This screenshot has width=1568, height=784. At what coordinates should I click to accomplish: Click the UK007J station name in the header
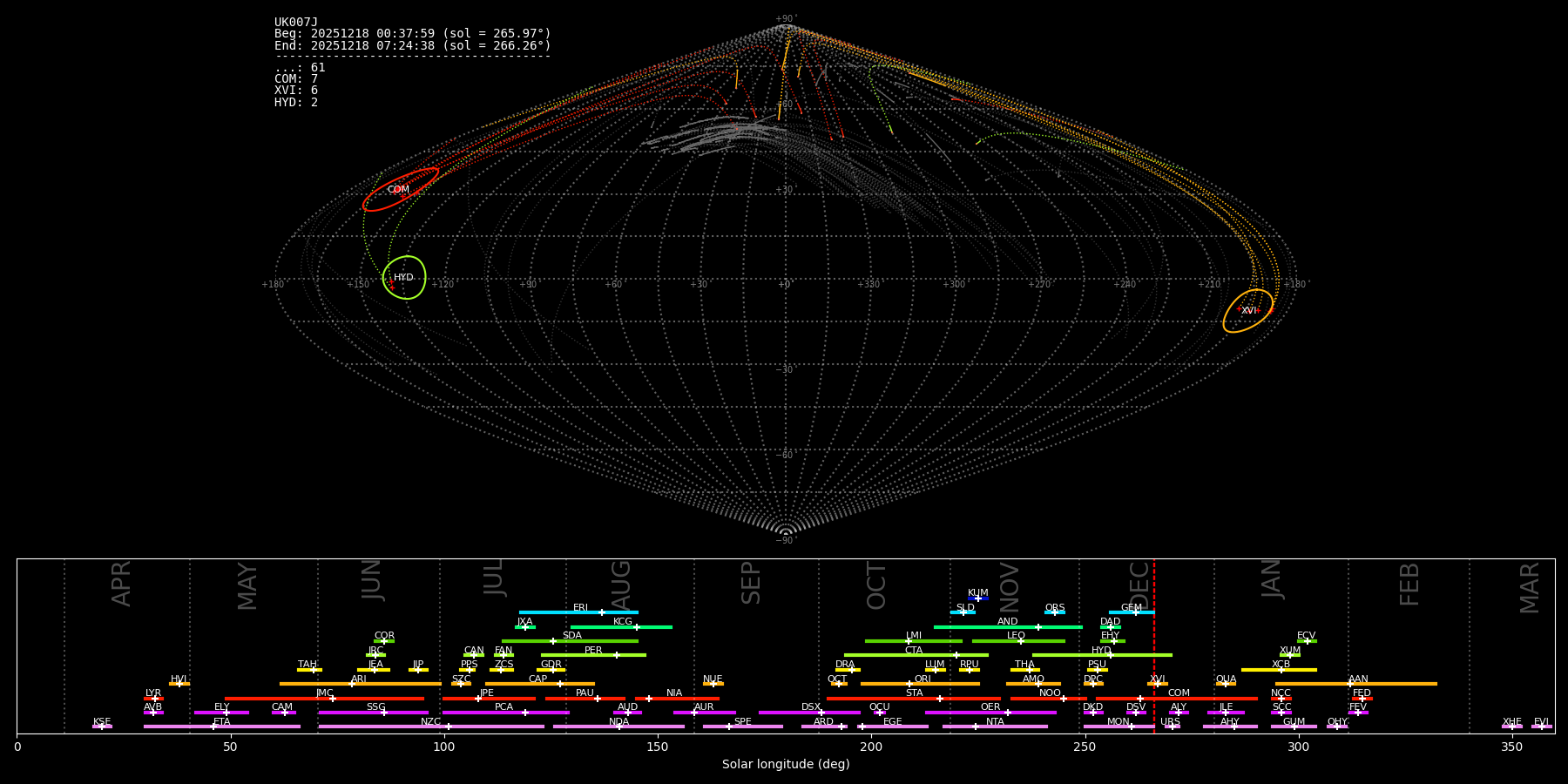(x=296, y=23)
